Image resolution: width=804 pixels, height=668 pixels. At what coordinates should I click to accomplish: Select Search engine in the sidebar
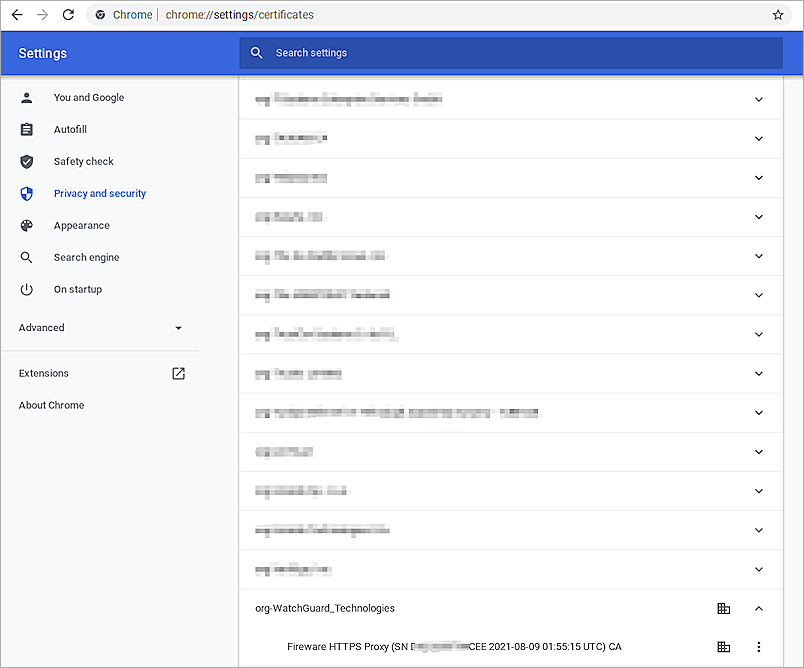84,257
